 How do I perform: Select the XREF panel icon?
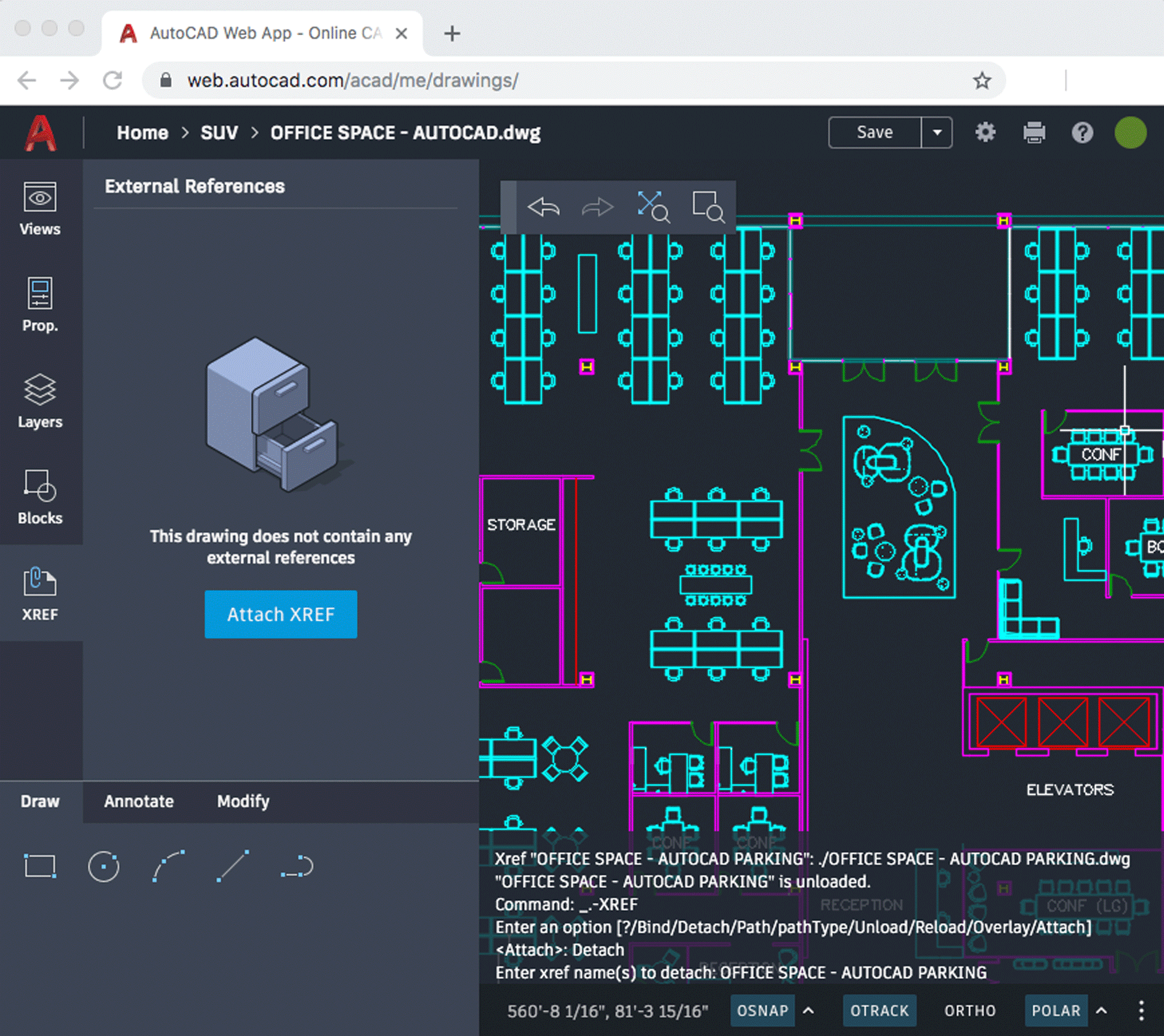[40, 593]
